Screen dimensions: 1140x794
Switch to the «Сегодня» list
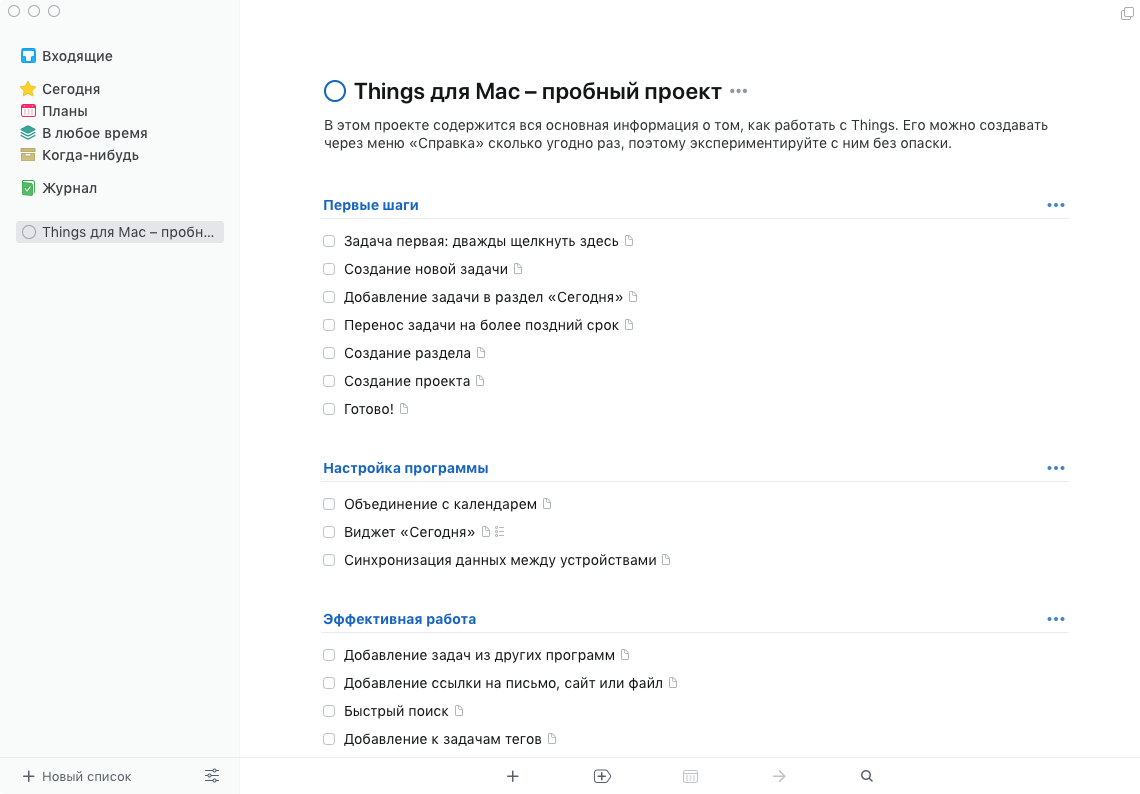click(70, 89)
